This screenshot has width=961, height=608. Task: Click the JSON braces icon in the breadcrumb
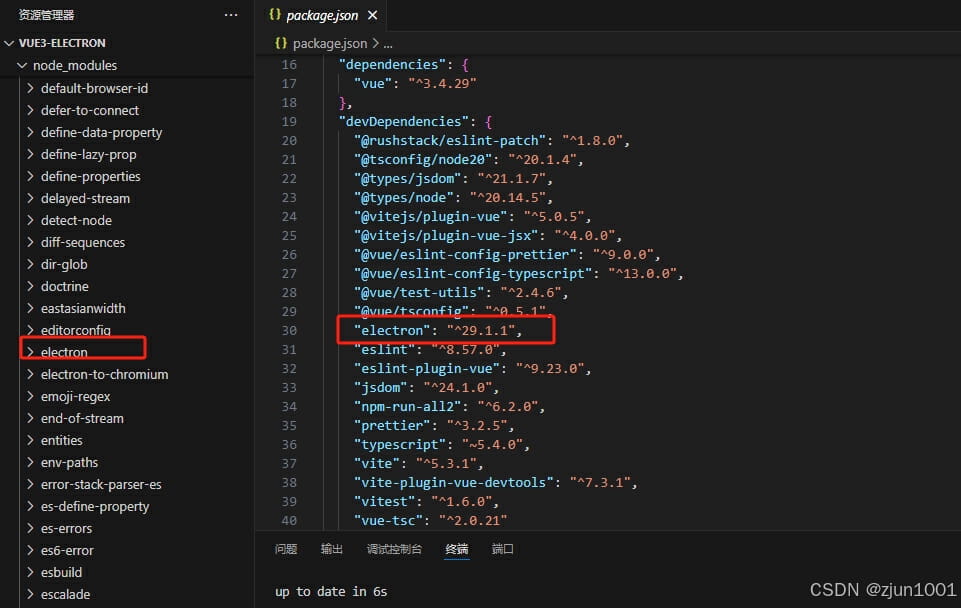tap(281, 44)
